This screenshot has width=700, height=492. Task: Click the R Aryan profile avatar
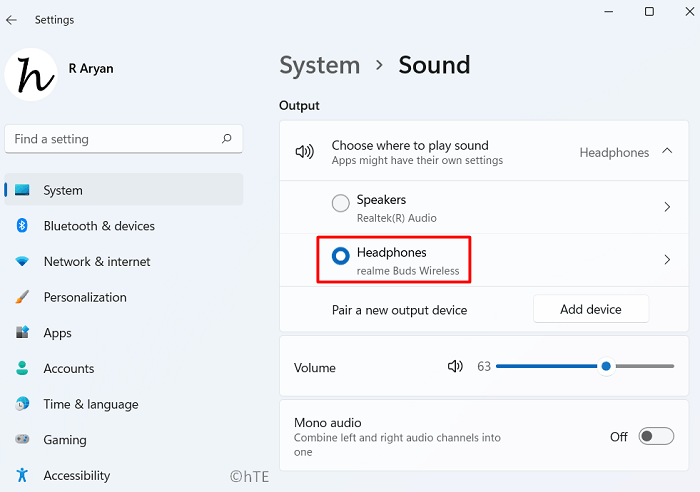31,75
